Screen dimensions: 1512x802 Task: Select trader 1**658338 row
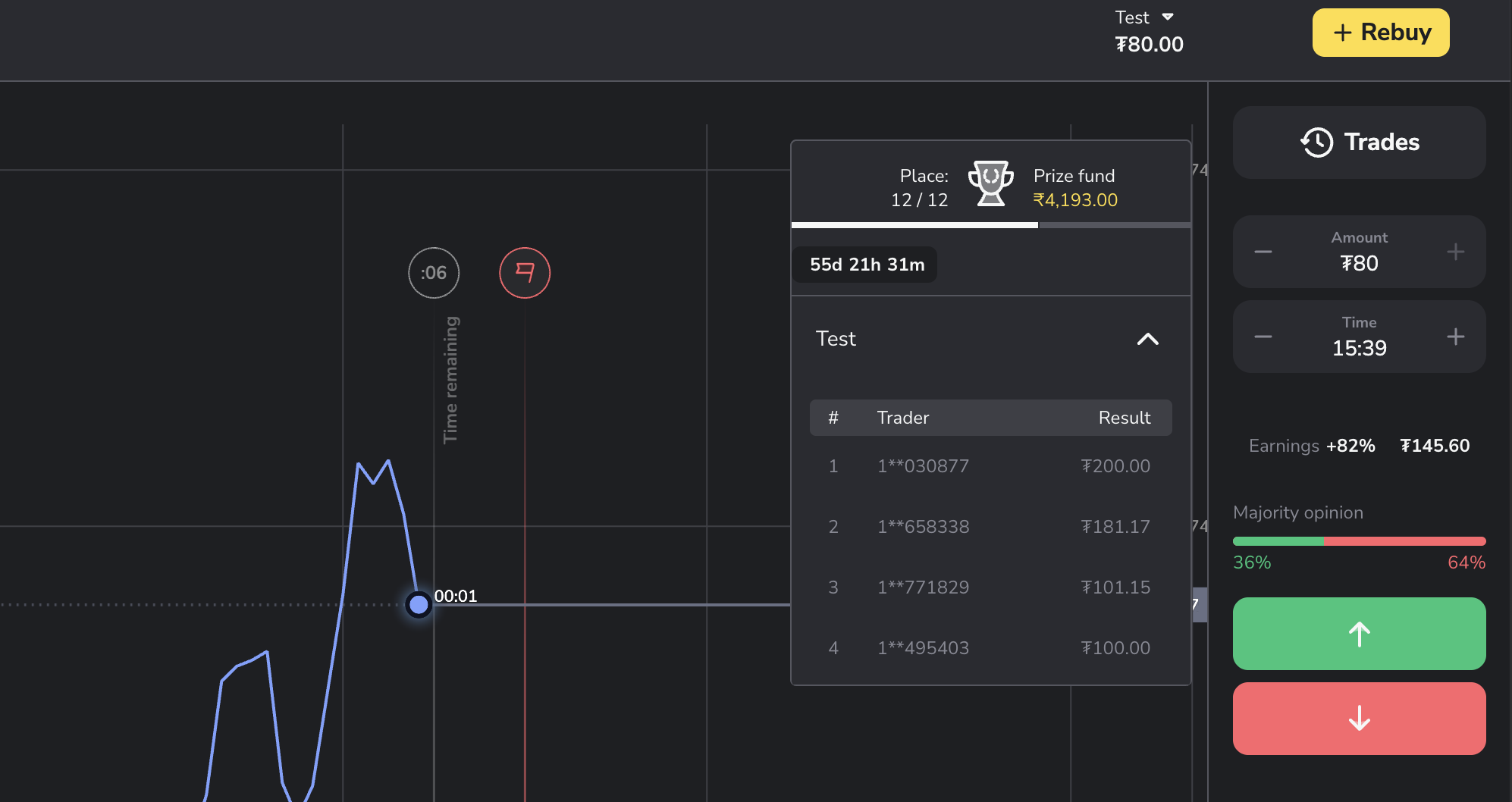click(990, 527)
